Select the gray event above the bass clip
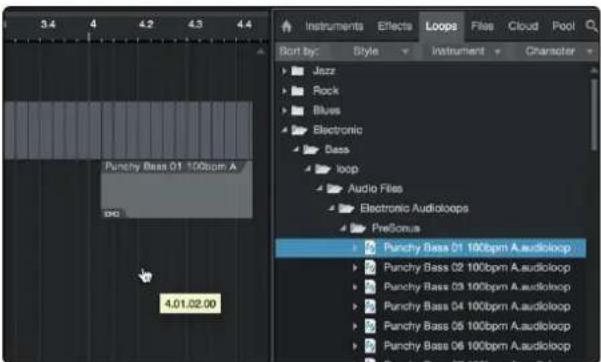 pos(128,130)
